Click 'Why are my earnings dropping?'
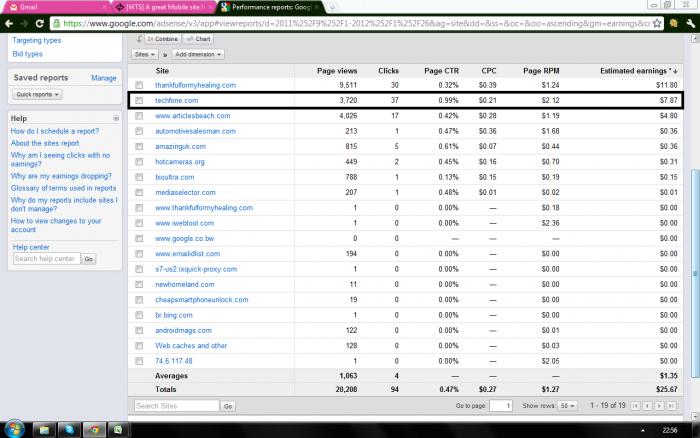 click(x=61, y=176)
